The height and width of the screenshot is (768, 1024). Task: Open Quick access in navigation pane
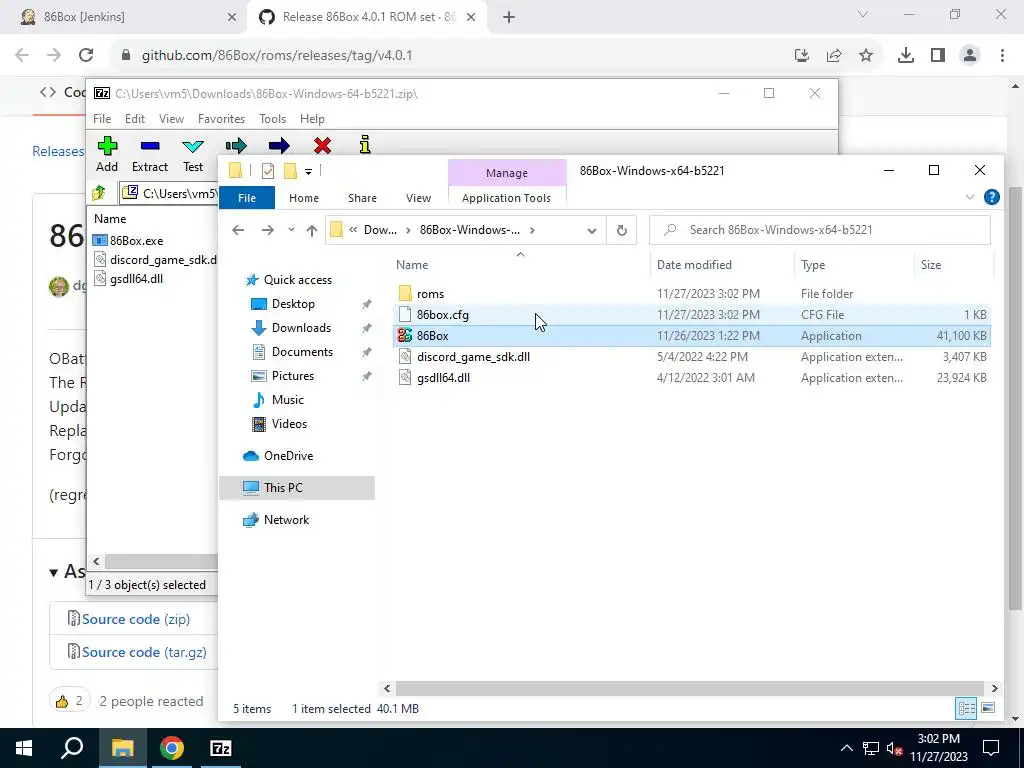[298, 280]
